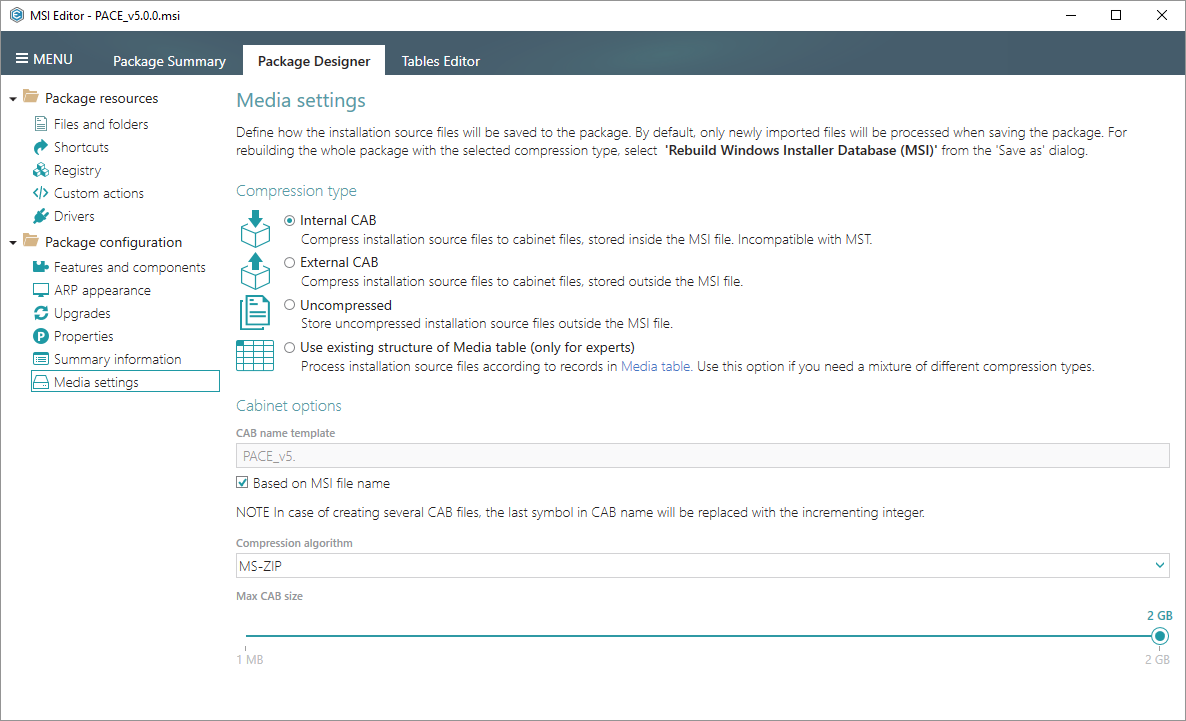This screenshot has height=721, width=1186.
Task: Follow the Media table hyperlink
Action: (x=655, y=366)
